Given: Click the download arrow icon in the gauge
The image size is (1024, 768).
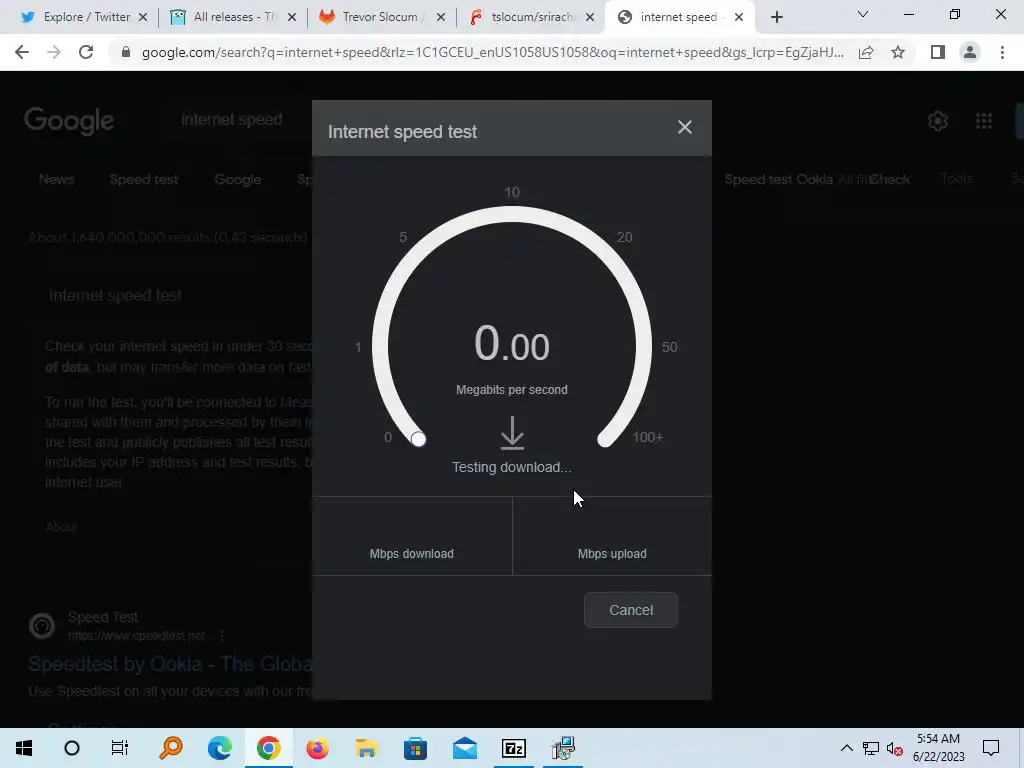Looking at the screenshot, I should pos(512,433).
